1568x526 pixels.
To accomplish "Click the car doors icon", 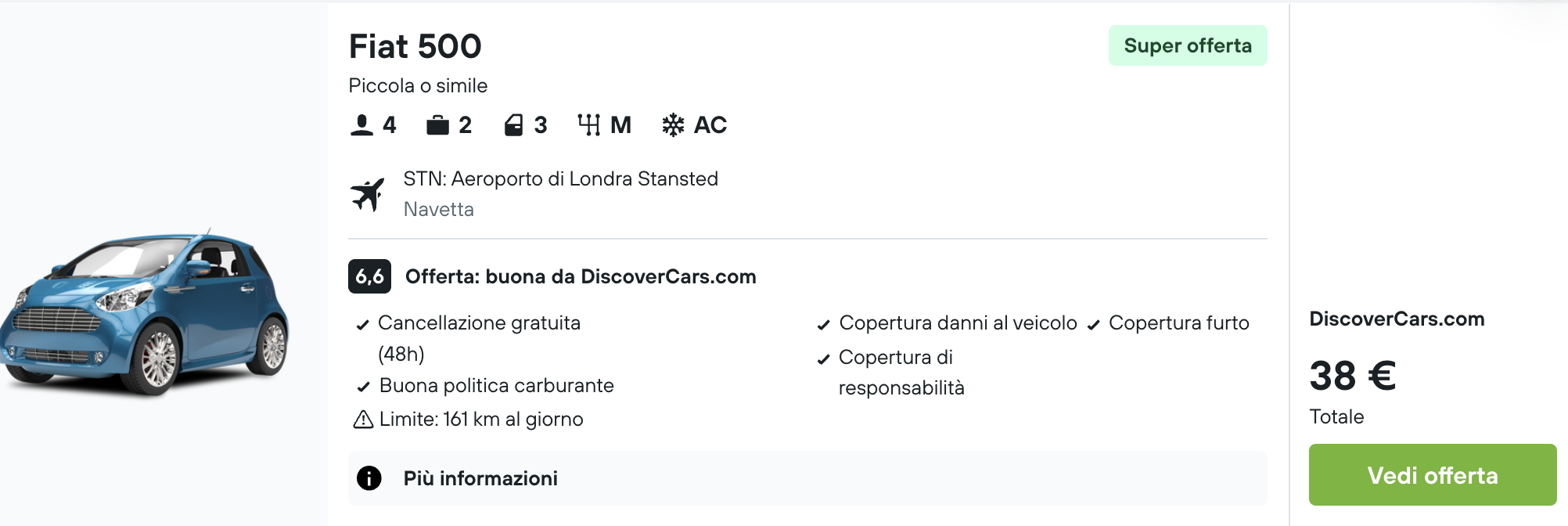I will coord(513,125).
